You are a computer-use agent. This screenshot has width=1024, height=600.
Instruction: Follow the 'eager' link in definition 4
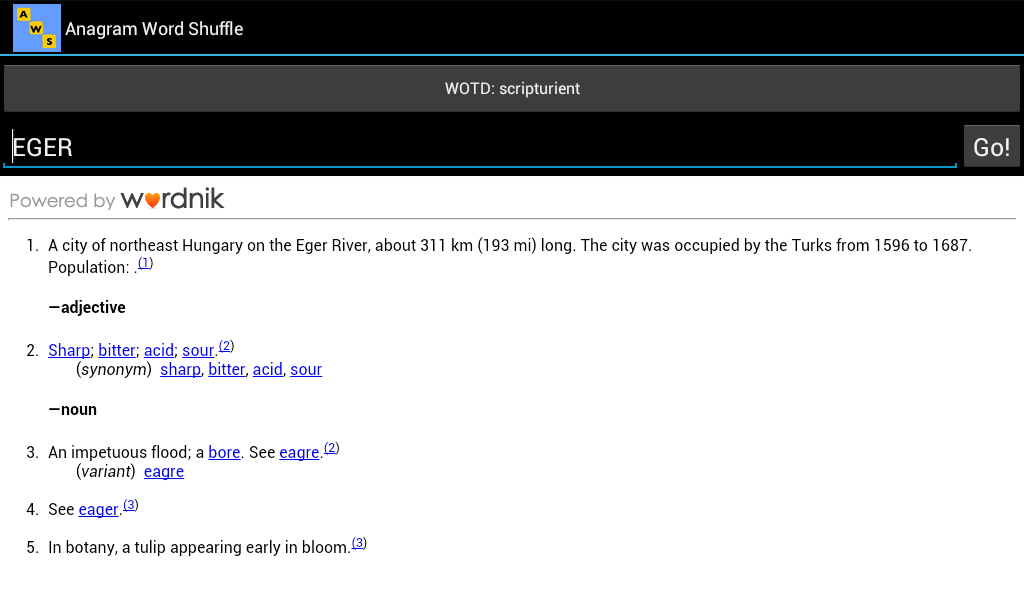point(97,509)
